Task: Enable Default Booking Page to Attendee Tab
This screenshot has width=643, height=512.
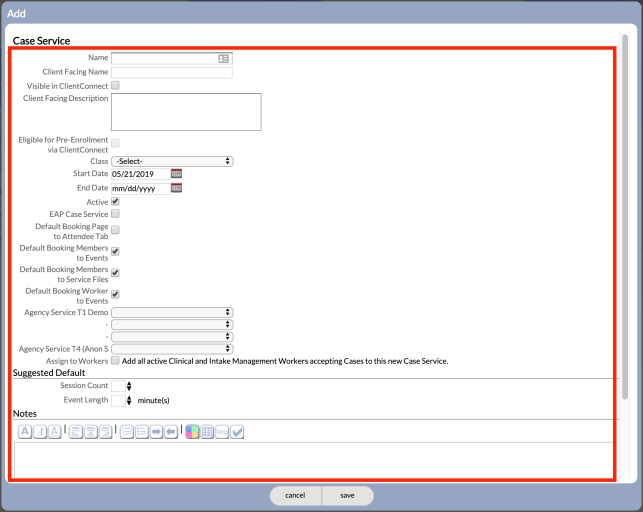Action: 116,230
